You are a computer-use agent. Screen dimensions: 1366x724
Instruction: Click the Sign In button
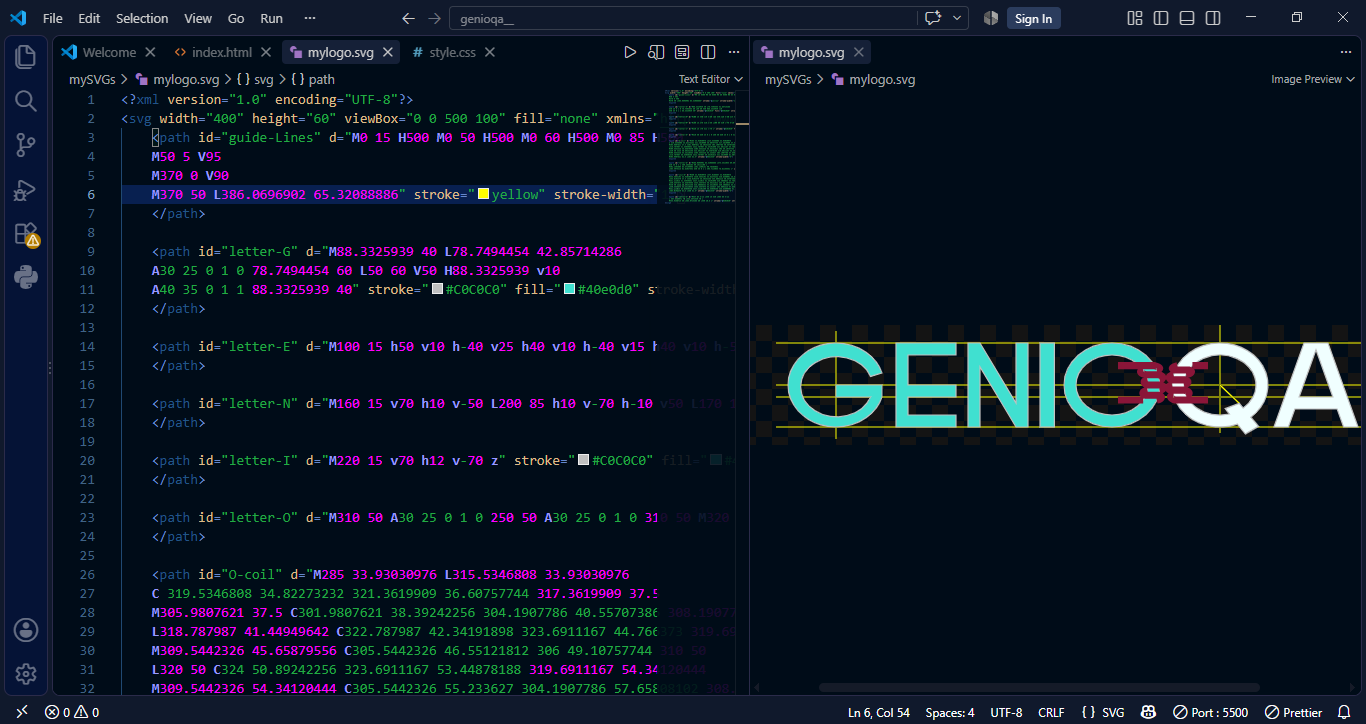tap(1033, 18)
